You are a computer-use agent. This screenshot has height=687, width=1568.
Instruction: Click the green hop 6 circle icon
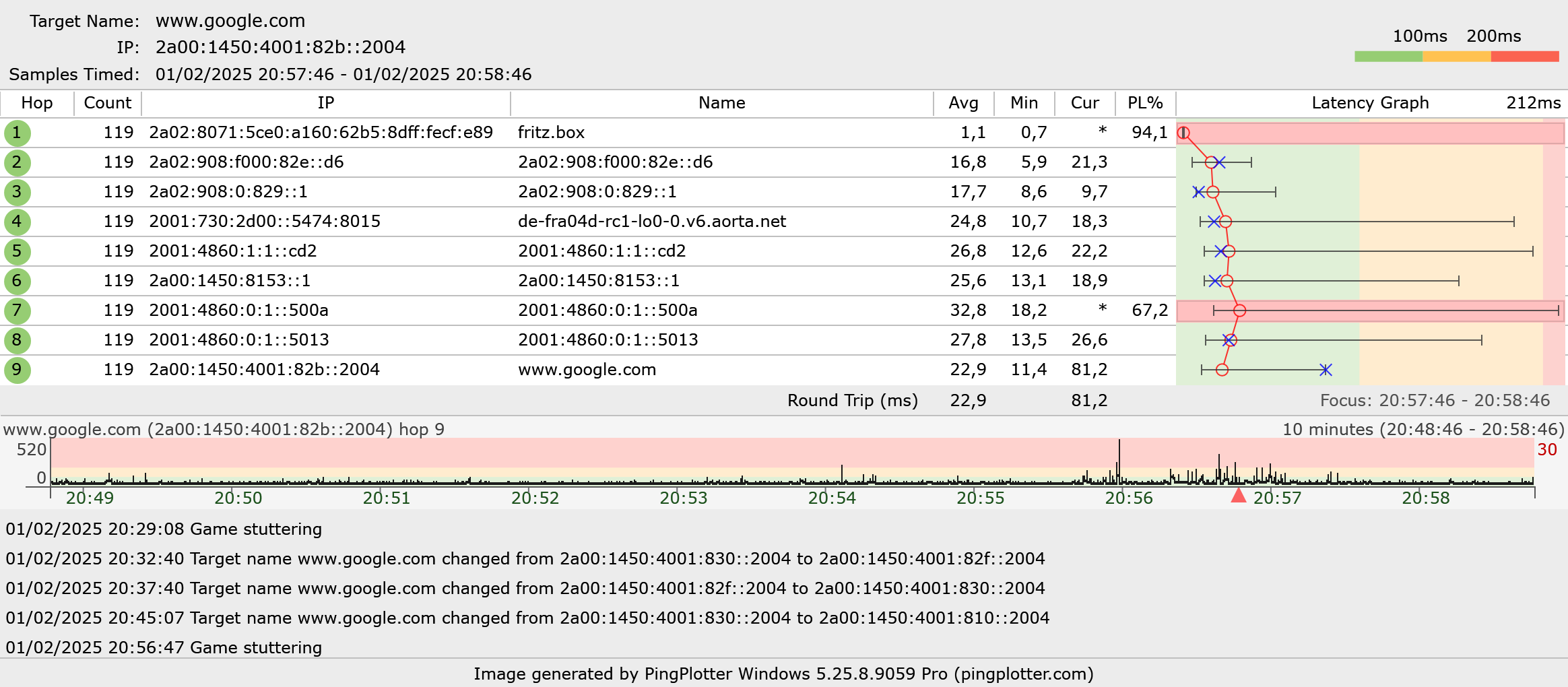17,281
